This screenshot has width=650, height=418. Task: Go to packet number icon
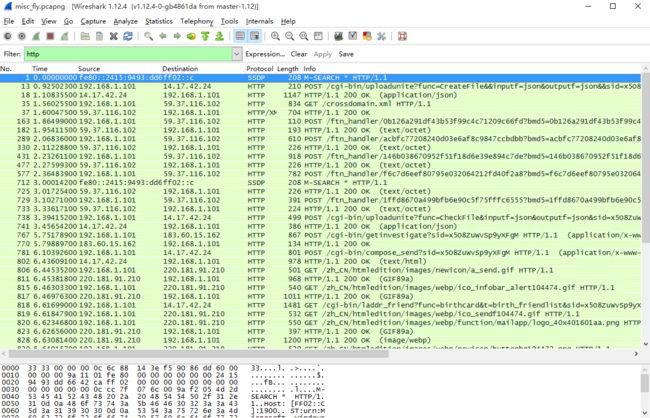(191, 36)
